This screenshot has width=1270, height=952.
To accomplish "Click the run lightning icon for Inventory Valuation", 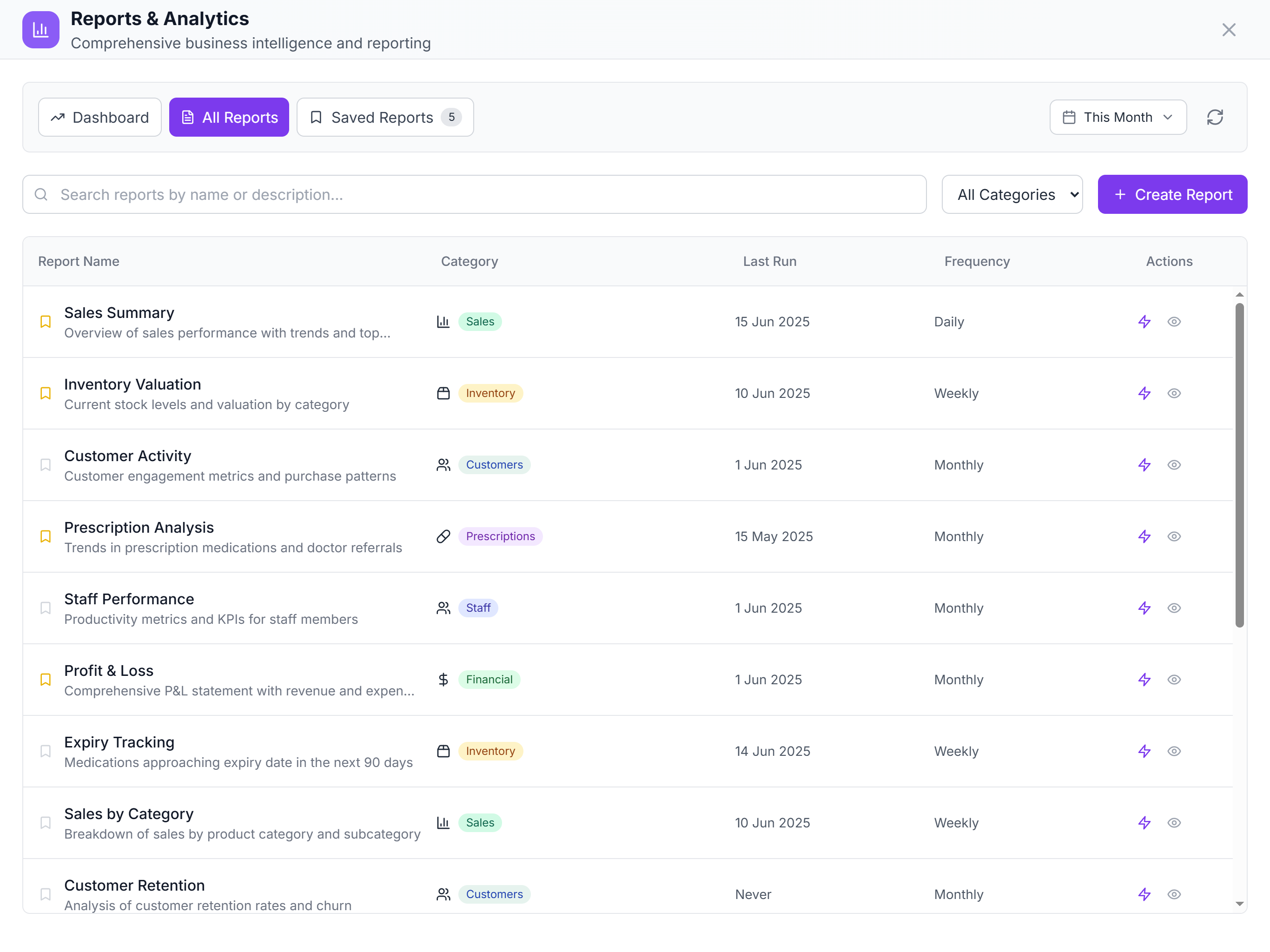I will (x=1144, y=393).
